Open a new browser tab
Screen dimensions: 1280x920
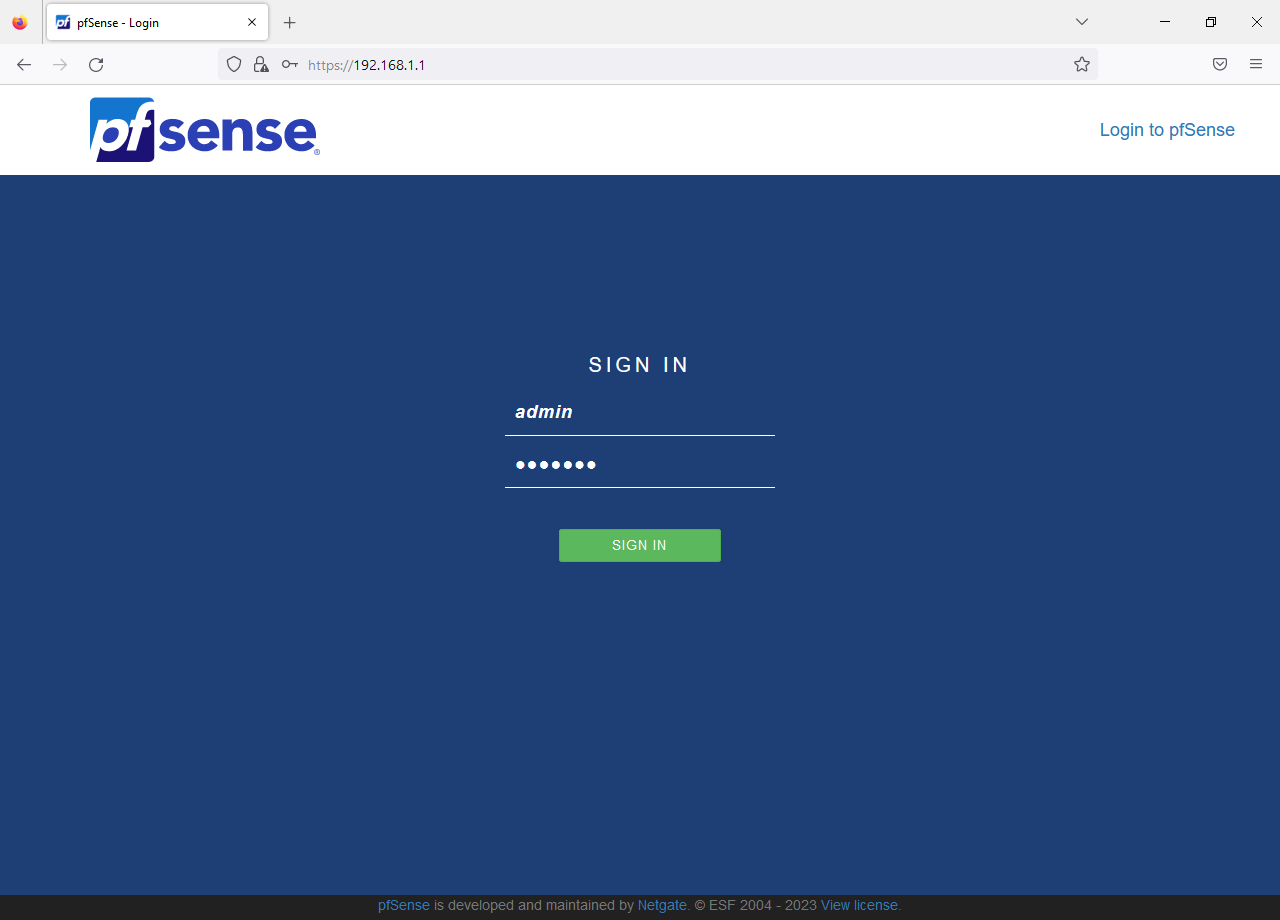pos(290,22)
